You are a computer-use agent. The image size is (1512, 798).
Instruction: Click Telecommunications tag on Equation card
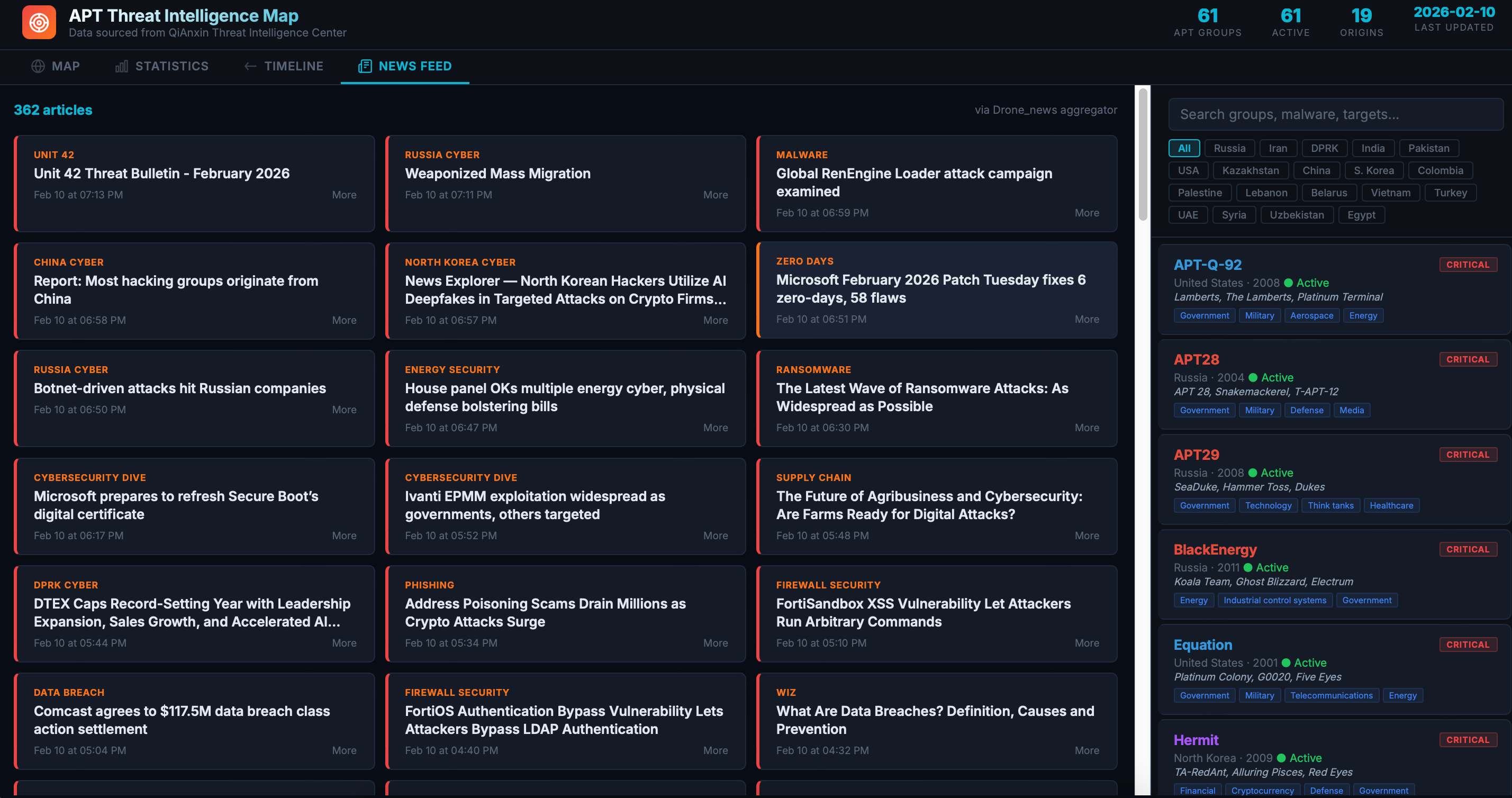(1331, 695)
